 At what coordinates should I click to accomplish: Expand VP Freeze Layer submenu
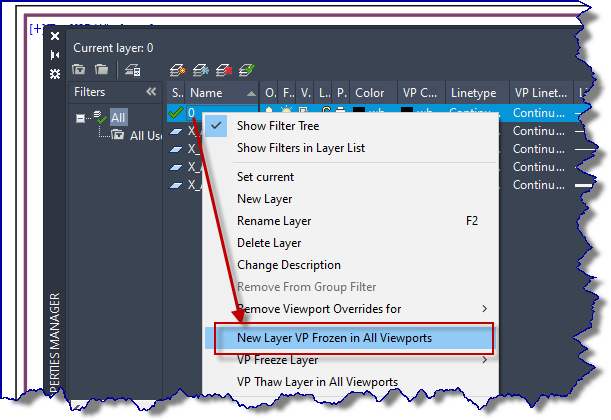click(x=350, y=360)
